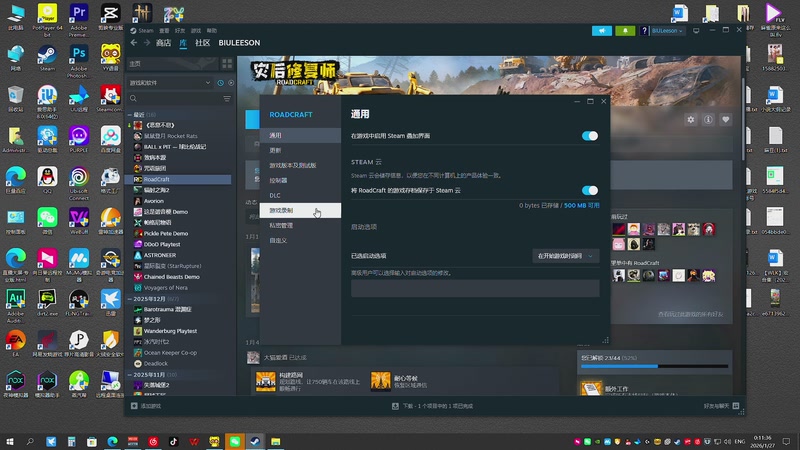The image size is (800, 450).
Task: Select 通用 general settings tab
Action: 300,135
